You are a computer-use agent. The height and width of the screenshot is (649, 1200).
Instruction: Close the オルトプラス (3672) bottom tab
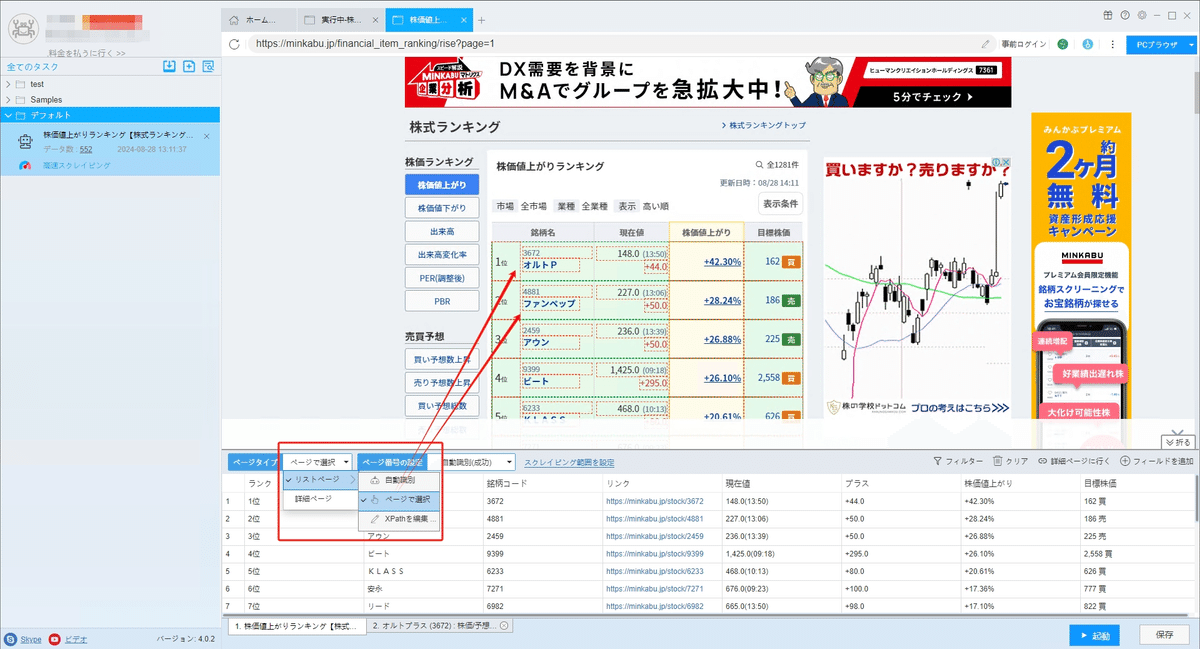pos(504,626)
